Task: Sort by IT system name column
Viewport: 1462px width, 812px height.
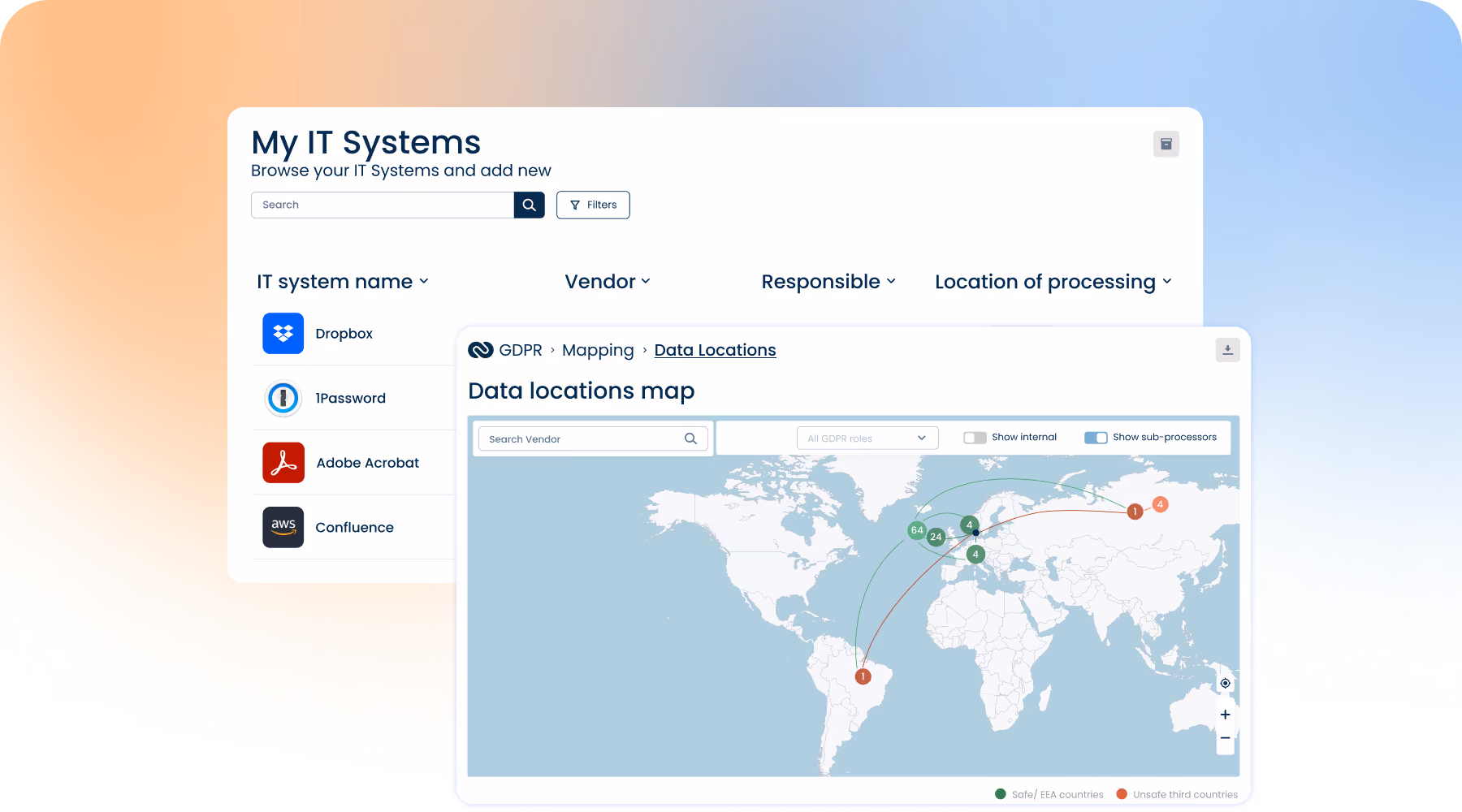Action: coord(343,282)
